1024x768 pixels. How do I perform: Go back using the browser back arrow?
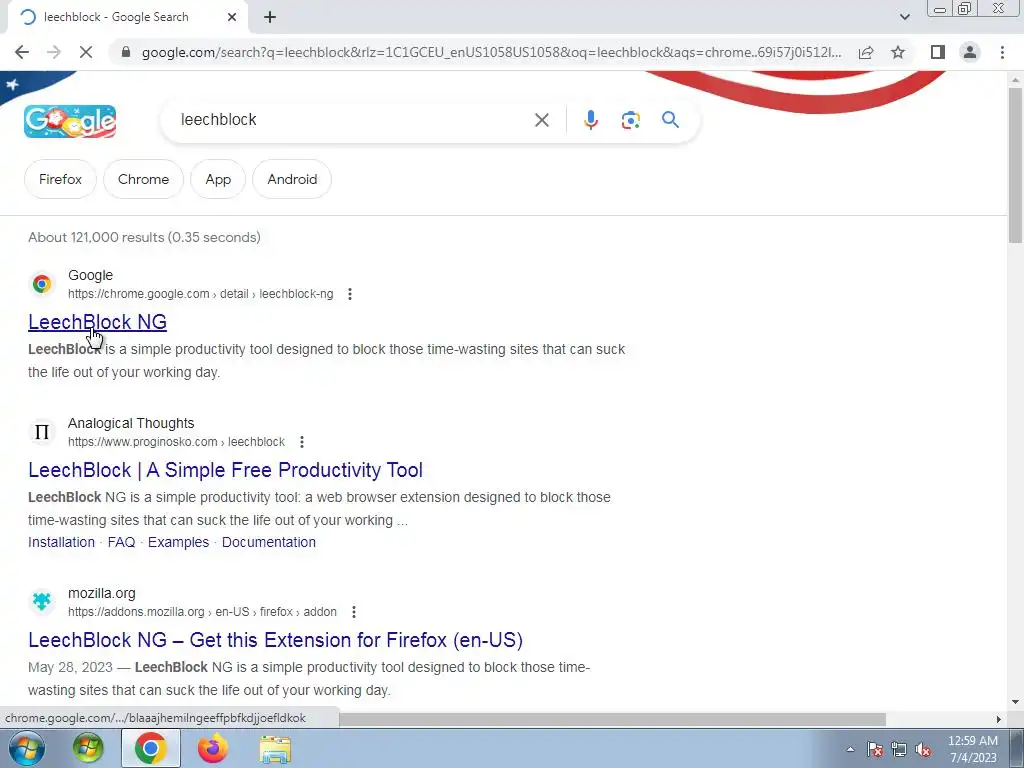click(x=22, y=52)
